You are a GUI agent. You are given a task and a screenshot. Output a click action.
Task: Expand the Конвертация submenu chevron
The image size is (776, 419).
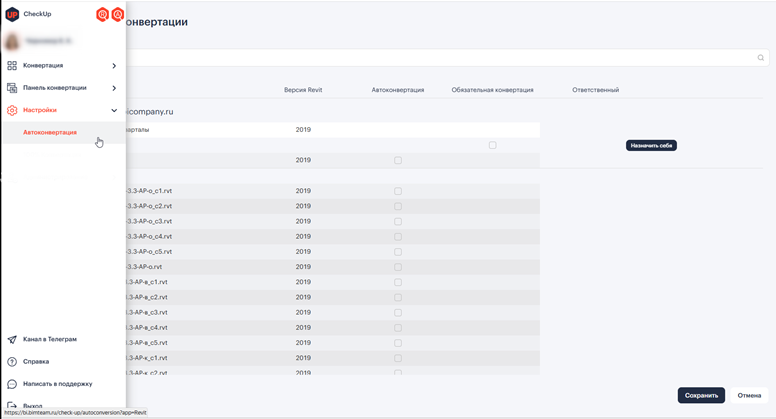(x=114, y=66)
